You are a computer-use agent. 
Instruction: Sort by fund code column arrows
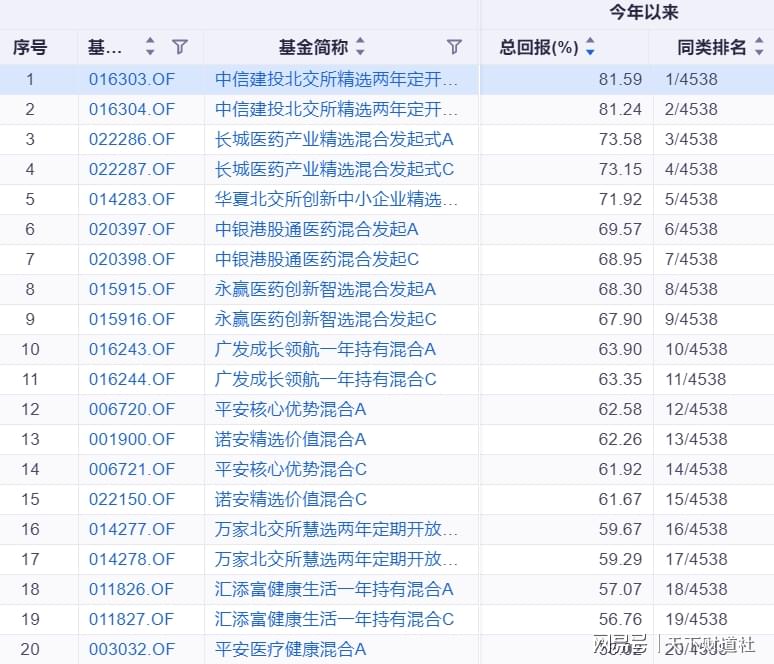pos(150,46)
